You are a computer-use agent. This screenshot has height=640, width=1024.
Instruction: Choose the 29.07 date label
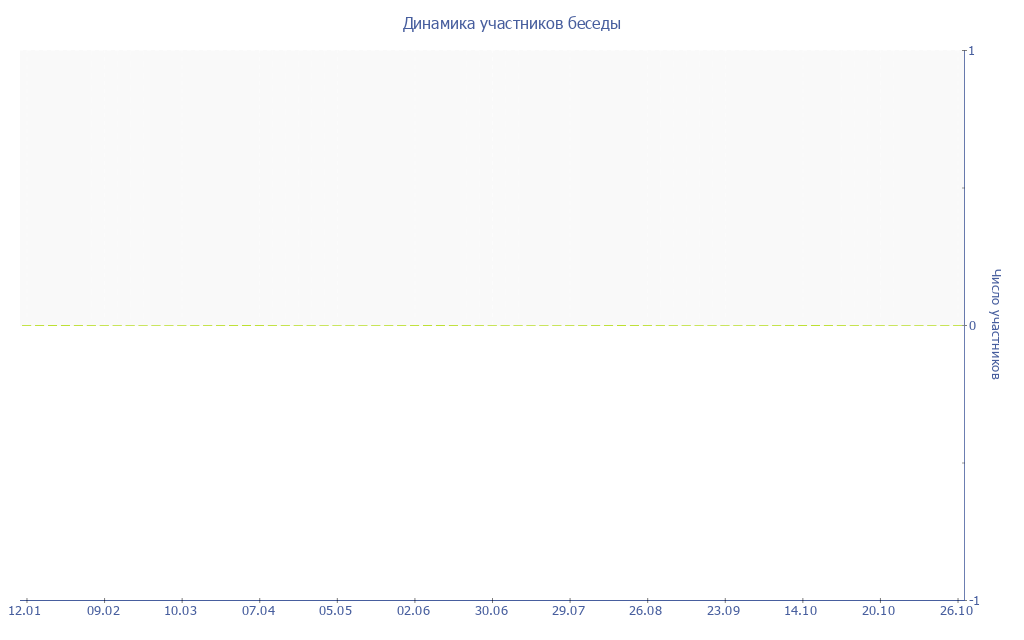click(x=568, y=611)
